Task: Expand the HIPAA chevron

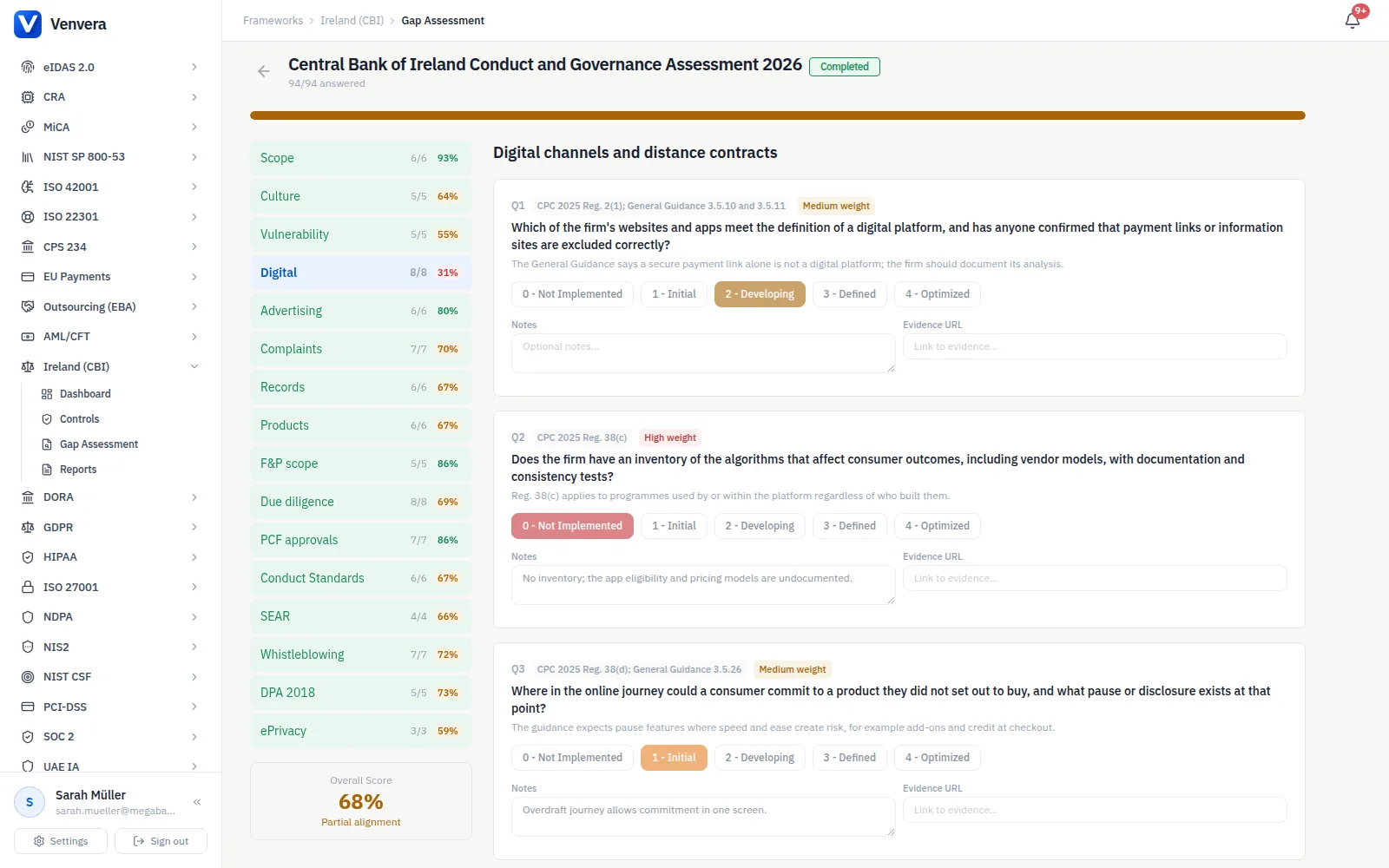Action: 194,557
